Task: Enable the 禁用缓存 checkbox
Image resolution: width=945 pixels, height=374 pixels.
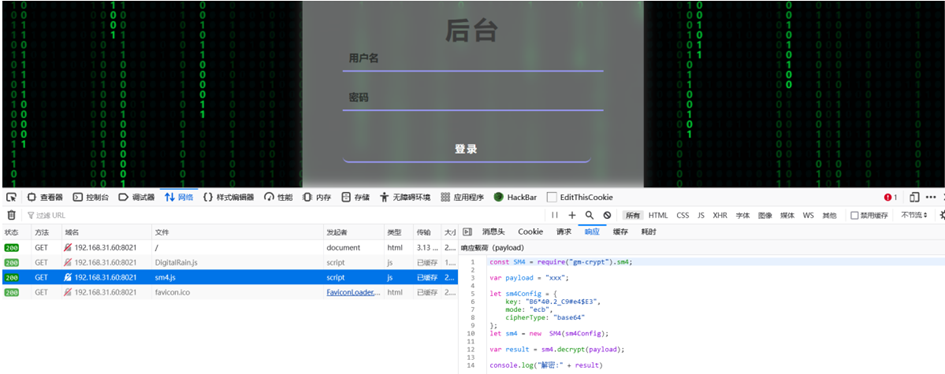Action: coord(854,215)
